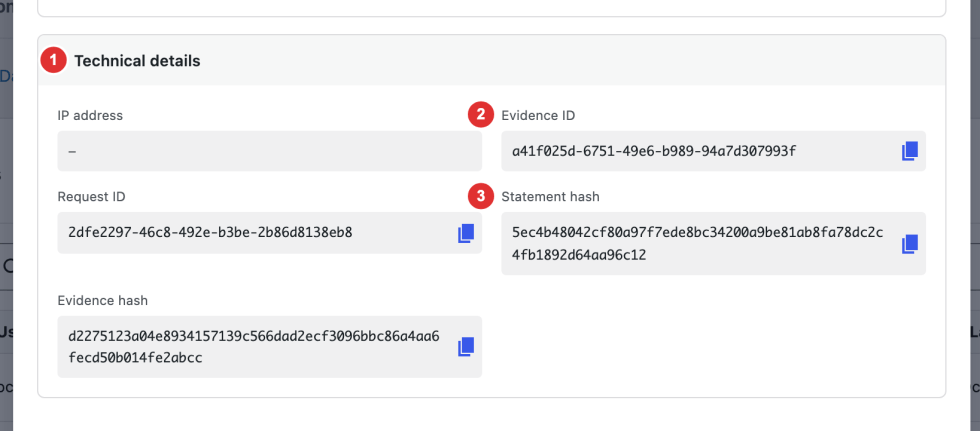Click the Evidence hash value starting d2275123a04e
The width and height of the screenshot is (980, 431).
coord(254,347)
